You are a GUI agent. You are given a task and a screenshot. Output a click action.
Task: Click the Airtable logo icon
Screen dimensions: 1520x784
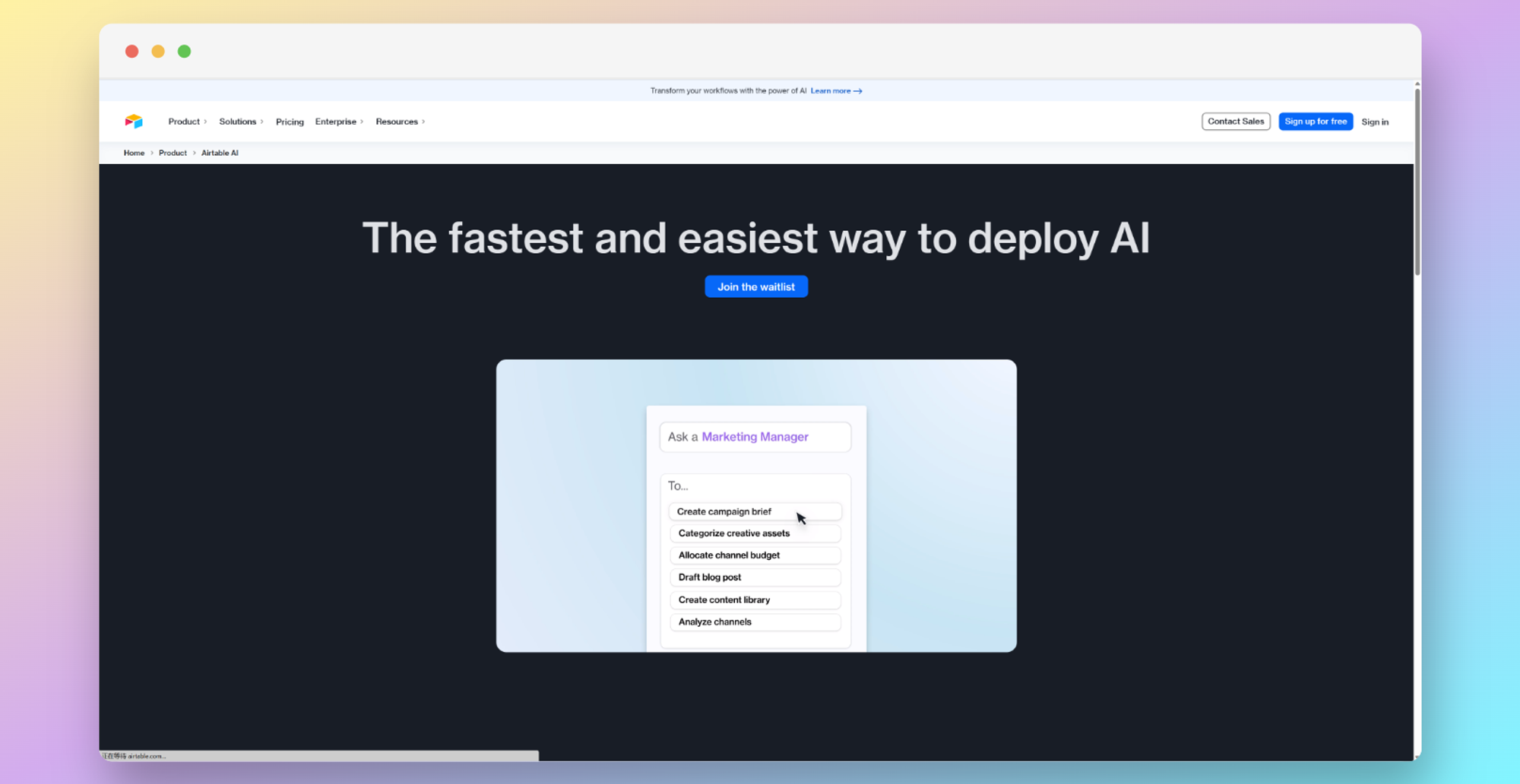pos(134,122)
